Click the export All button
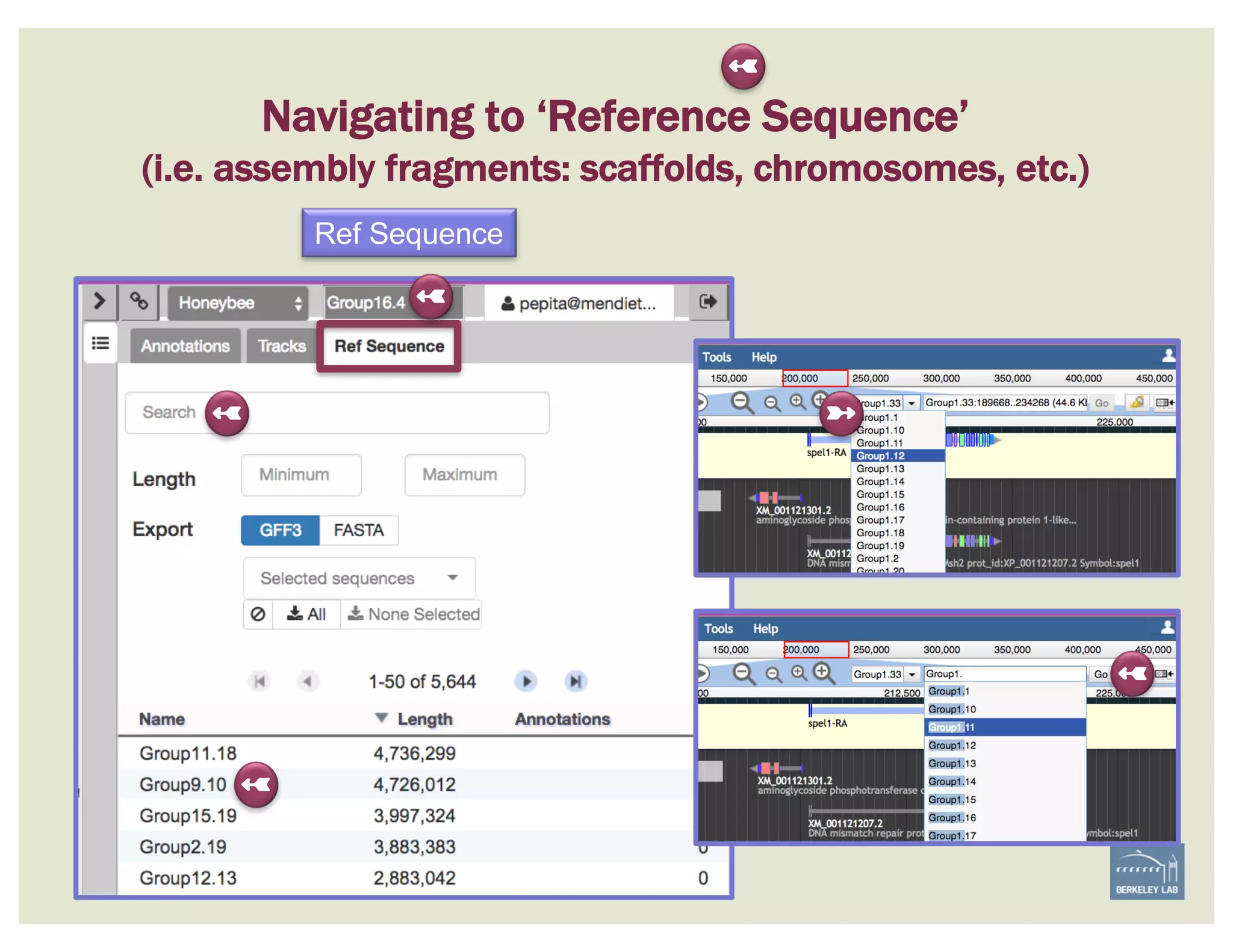This screenshot has height=952, width=1233. tap(306, 614)
